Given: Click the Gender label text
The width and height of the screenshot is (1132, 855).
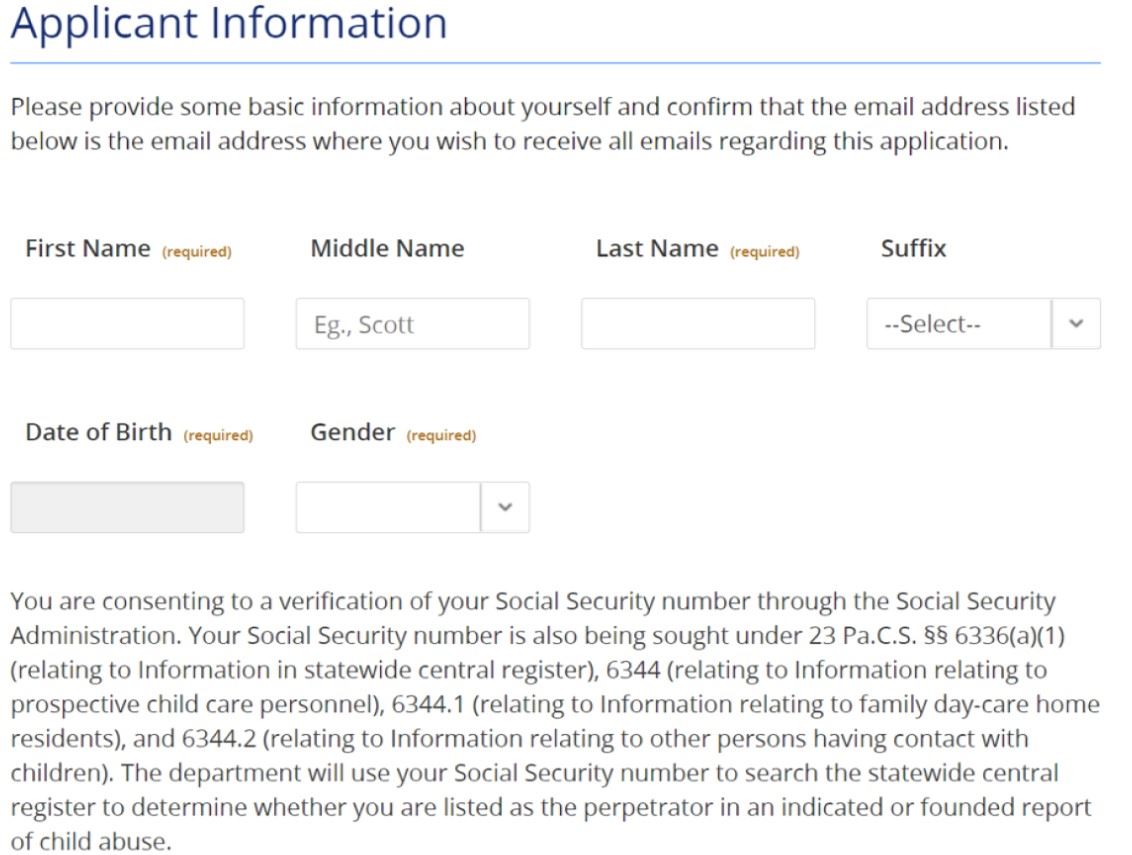Looking at the screenshot, I should click(353, 433).
